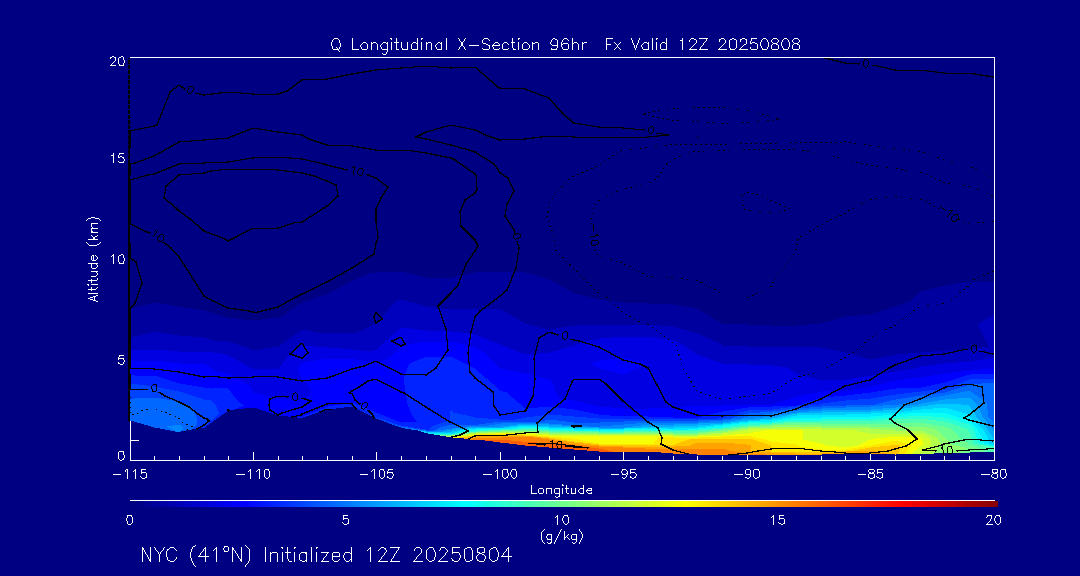Click the "Longitude" x-axis label

pos(561,490)
